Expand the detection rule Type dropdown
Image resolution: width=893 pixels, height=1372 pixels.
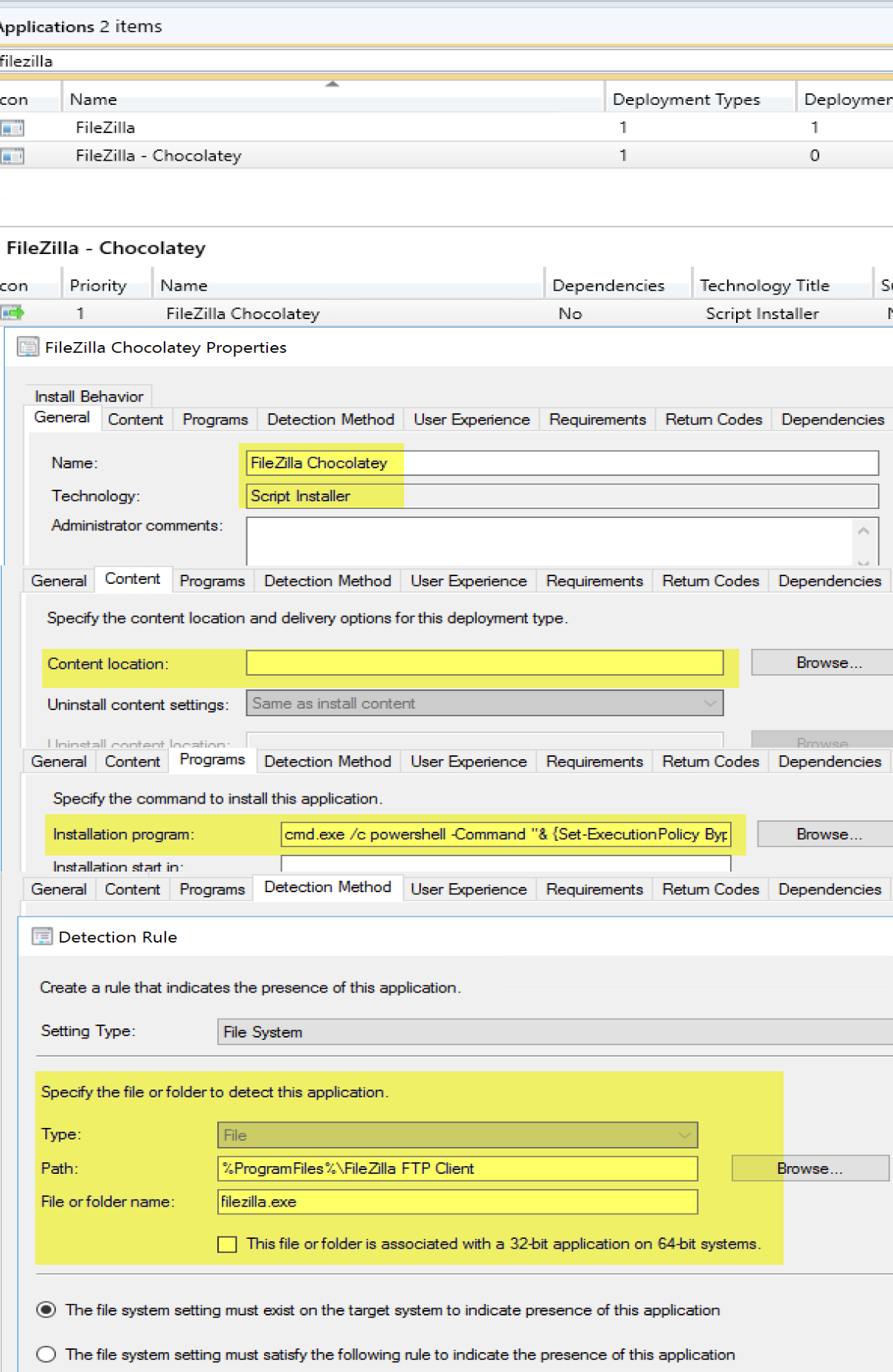[x=457, y=1135]
